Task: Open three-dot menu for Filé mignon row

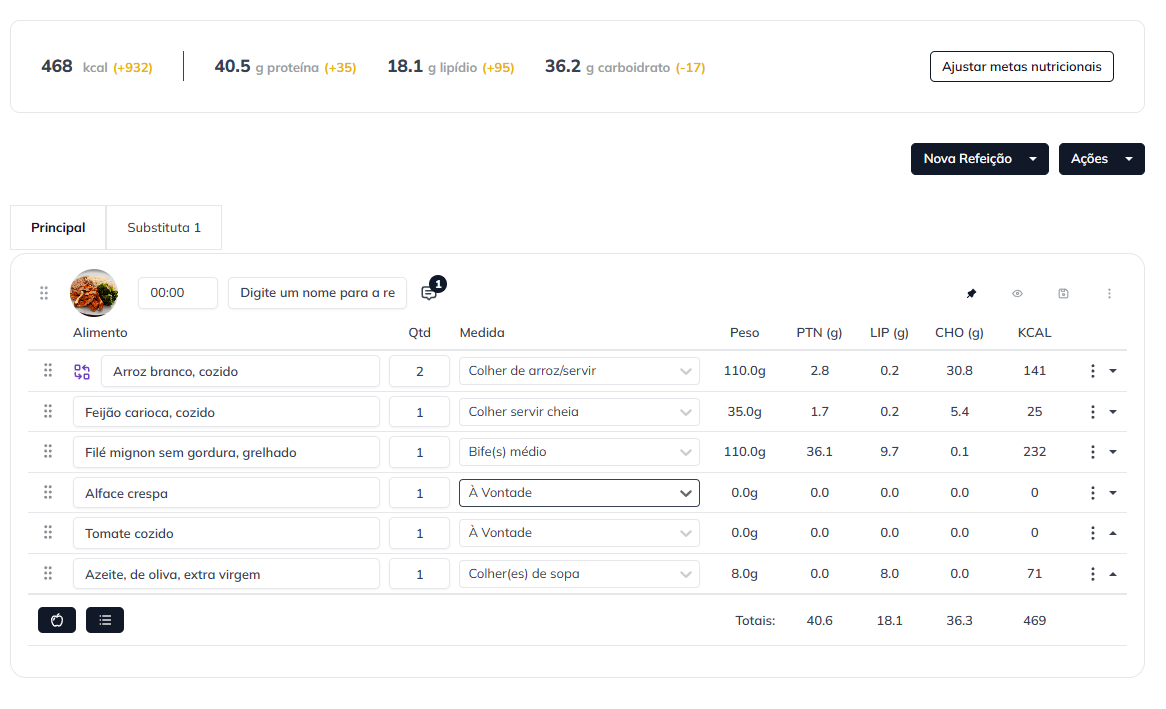Action: click(x=1093, y=452)
